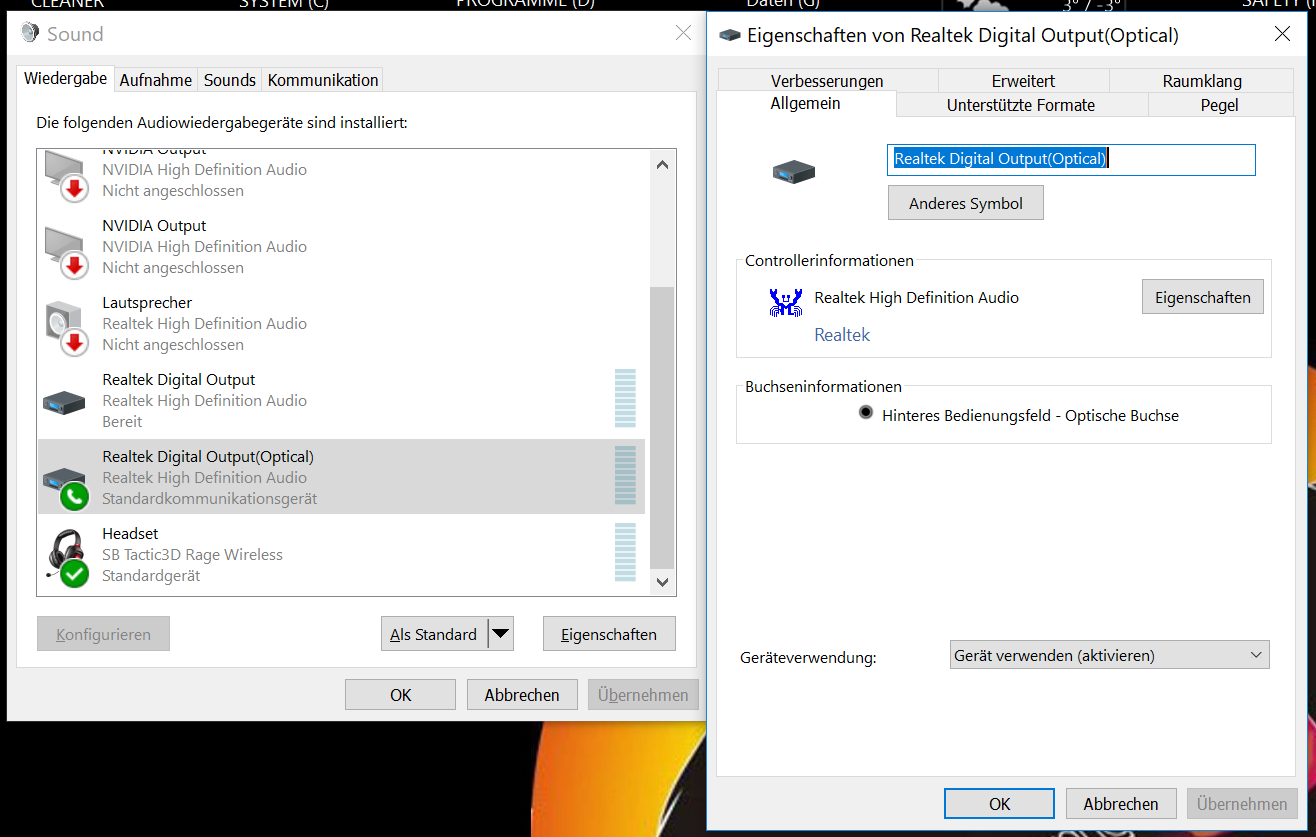This screenshot has width=1316, height=837.
Task: Open the Geräteverwendung combo box
Action: (1109, 656)
